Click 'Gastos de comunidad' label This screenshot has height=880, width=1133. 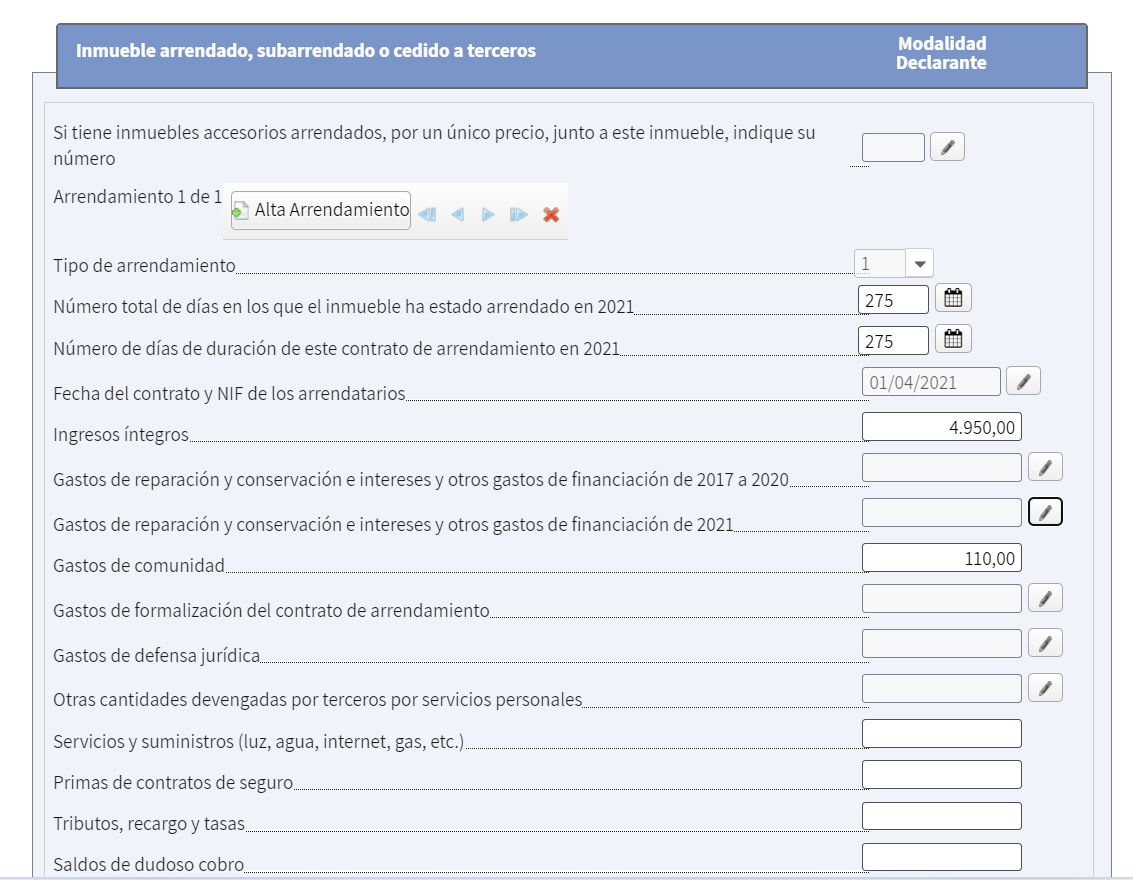(x=139, y=565)
